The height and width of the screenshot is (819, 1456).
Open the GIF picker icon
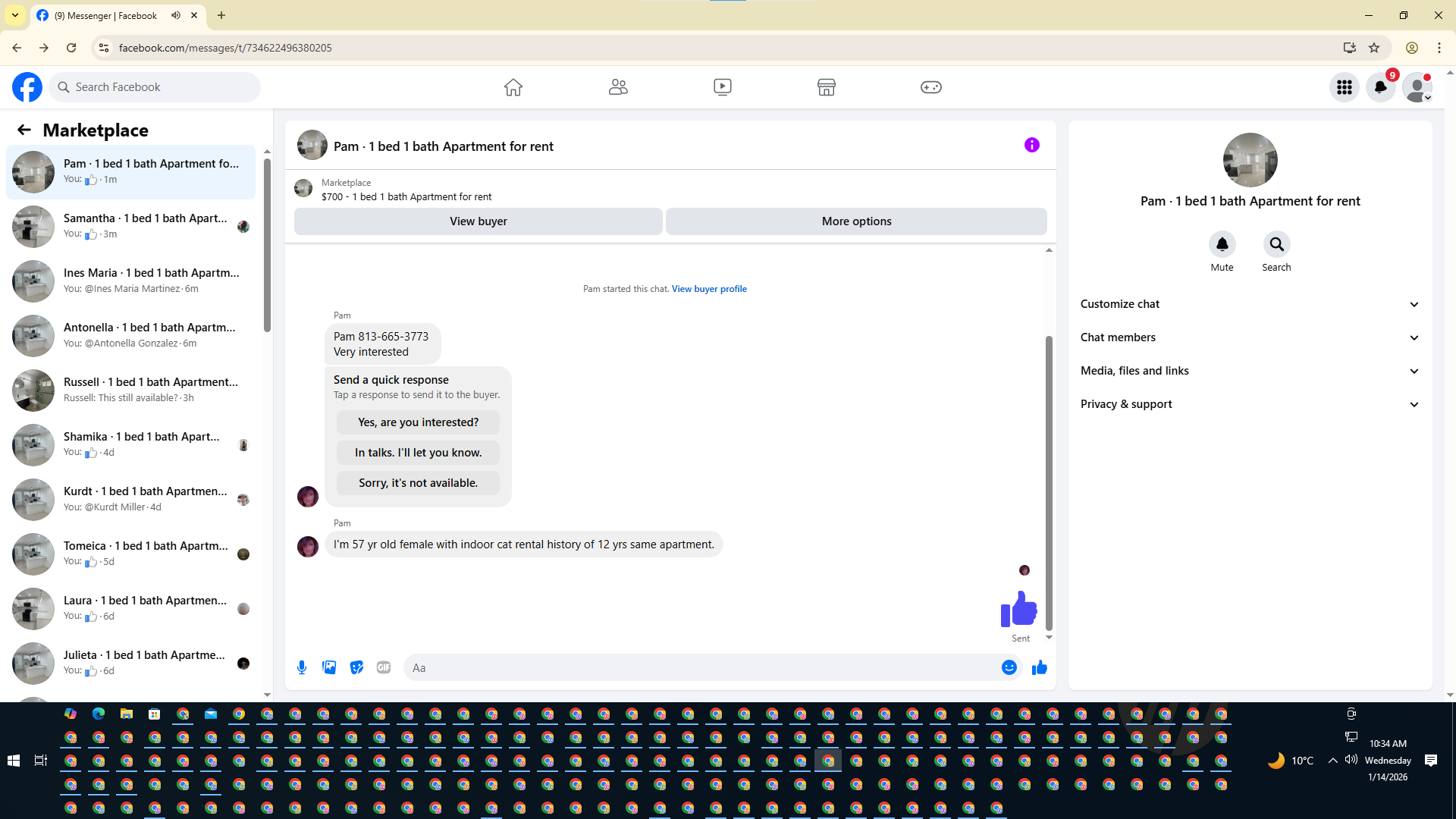[384, 667]
